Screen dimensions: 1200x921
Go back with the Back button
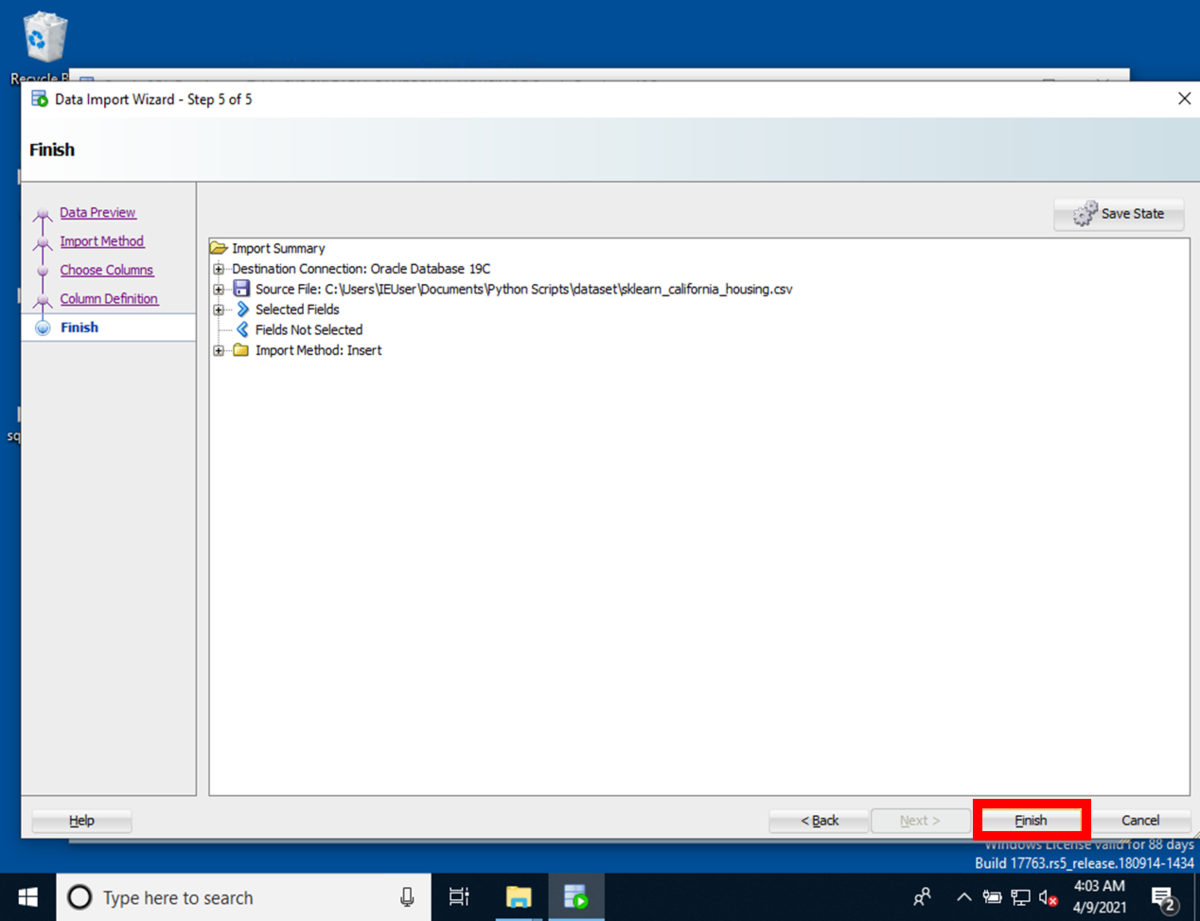point(819,820)
